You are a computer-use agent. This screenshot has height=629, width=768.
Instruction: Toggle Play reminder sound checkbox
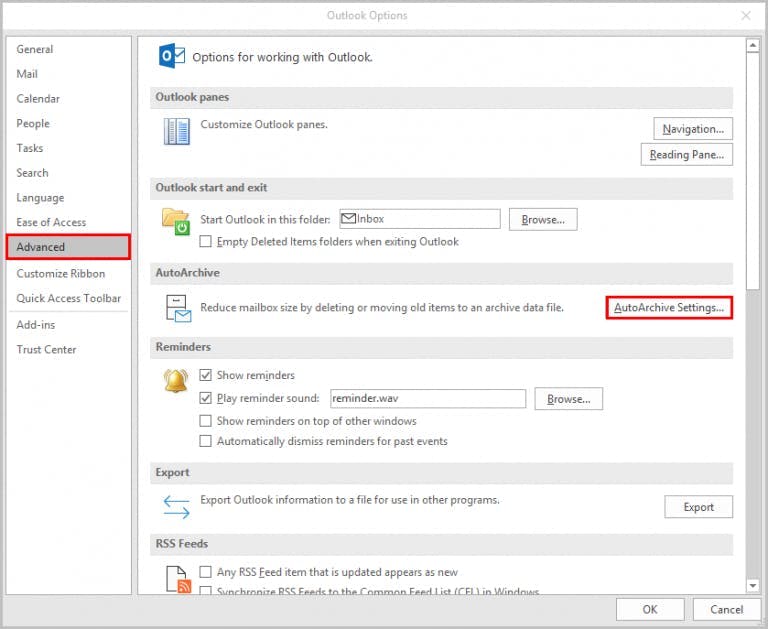click(x=206, y=398)
